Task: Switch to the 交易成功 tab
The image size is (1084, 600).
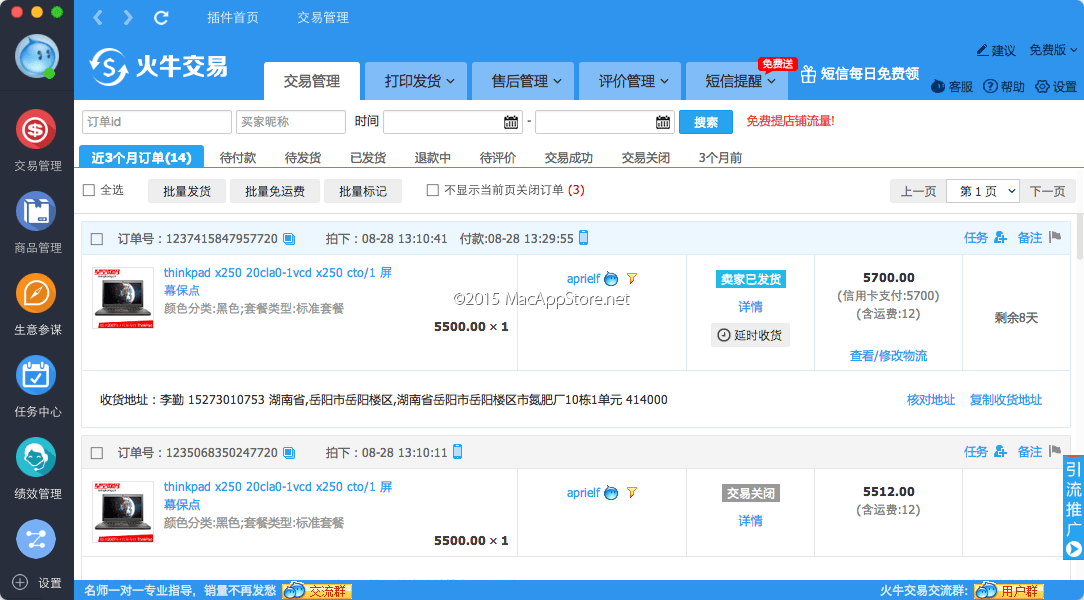Action: click(x=568, y=158)
